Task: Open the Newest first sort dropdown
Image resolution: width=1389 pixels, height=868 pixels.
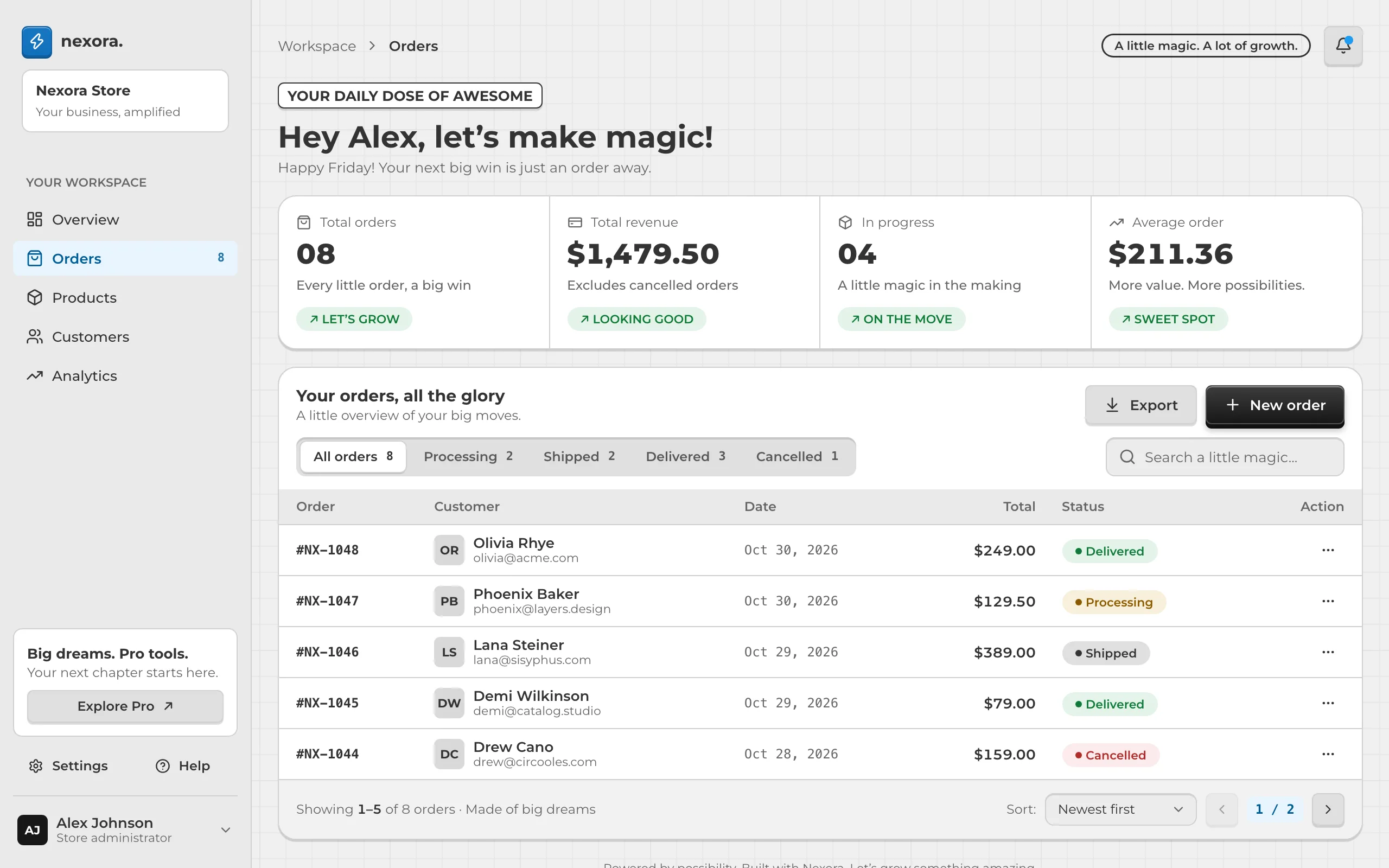Action: 1120,809
